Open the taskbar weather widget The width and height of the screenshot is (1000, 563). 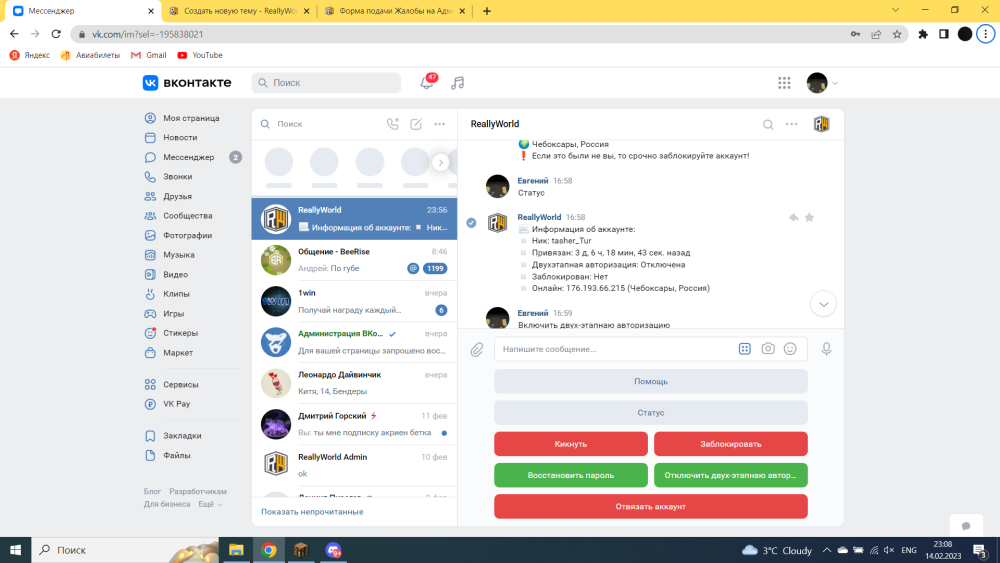click(777, 550)
